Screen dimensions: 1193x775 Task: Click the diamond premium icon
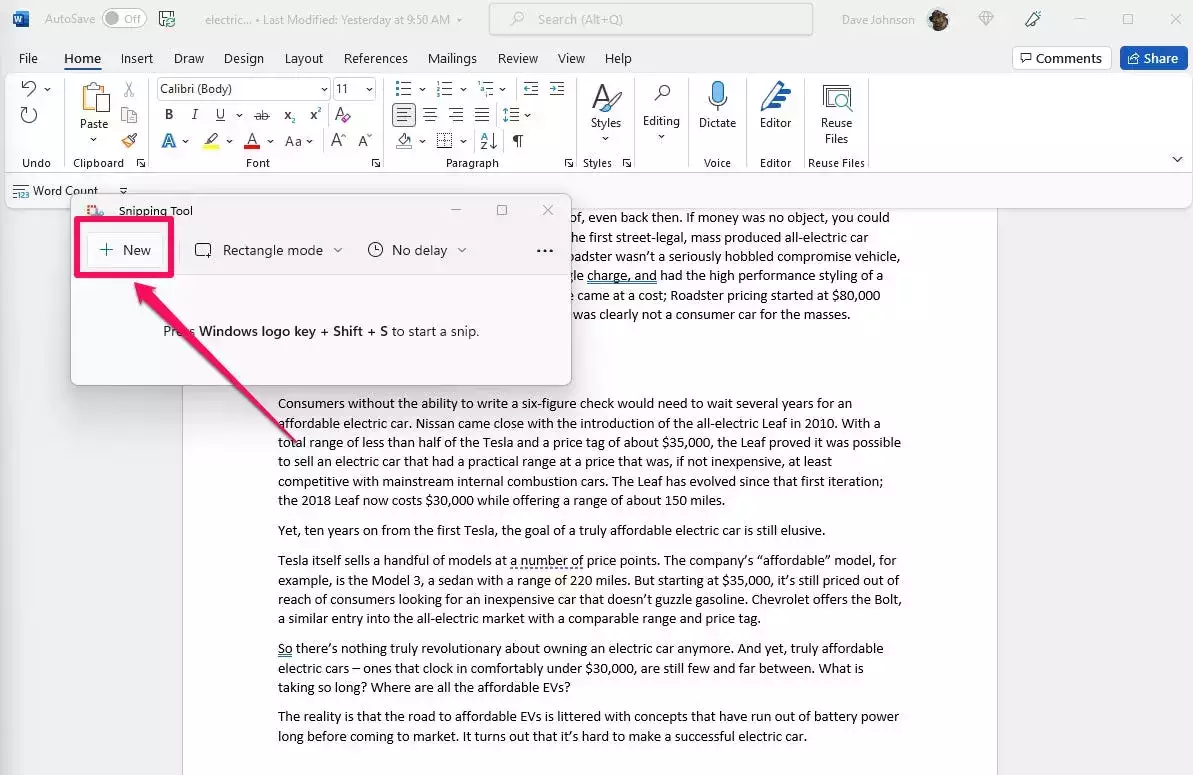click(x=986, y=19)
